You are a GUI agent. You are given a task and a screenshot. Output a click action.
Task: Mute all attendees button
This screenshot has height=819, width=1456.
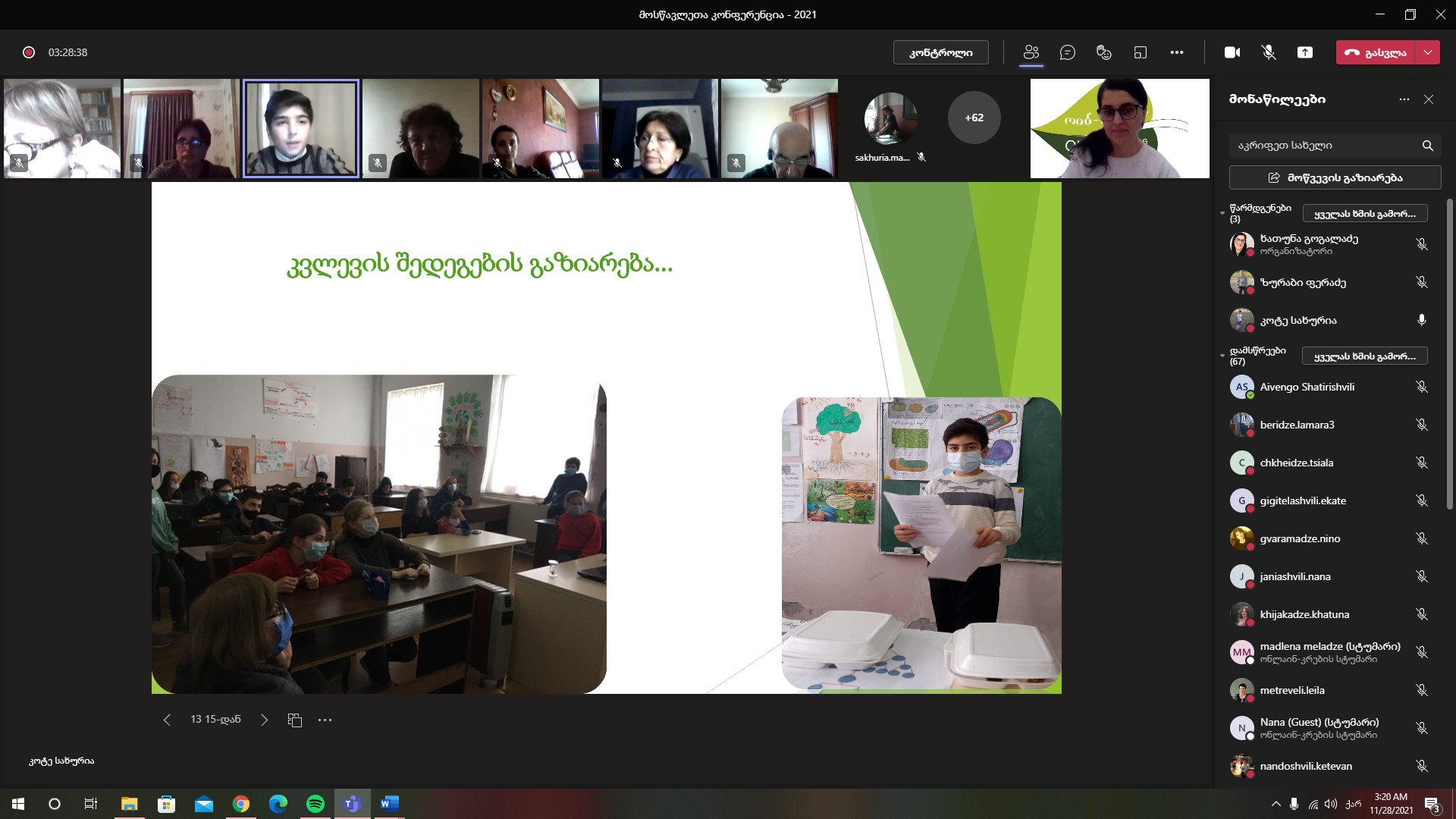(1365, 356)
